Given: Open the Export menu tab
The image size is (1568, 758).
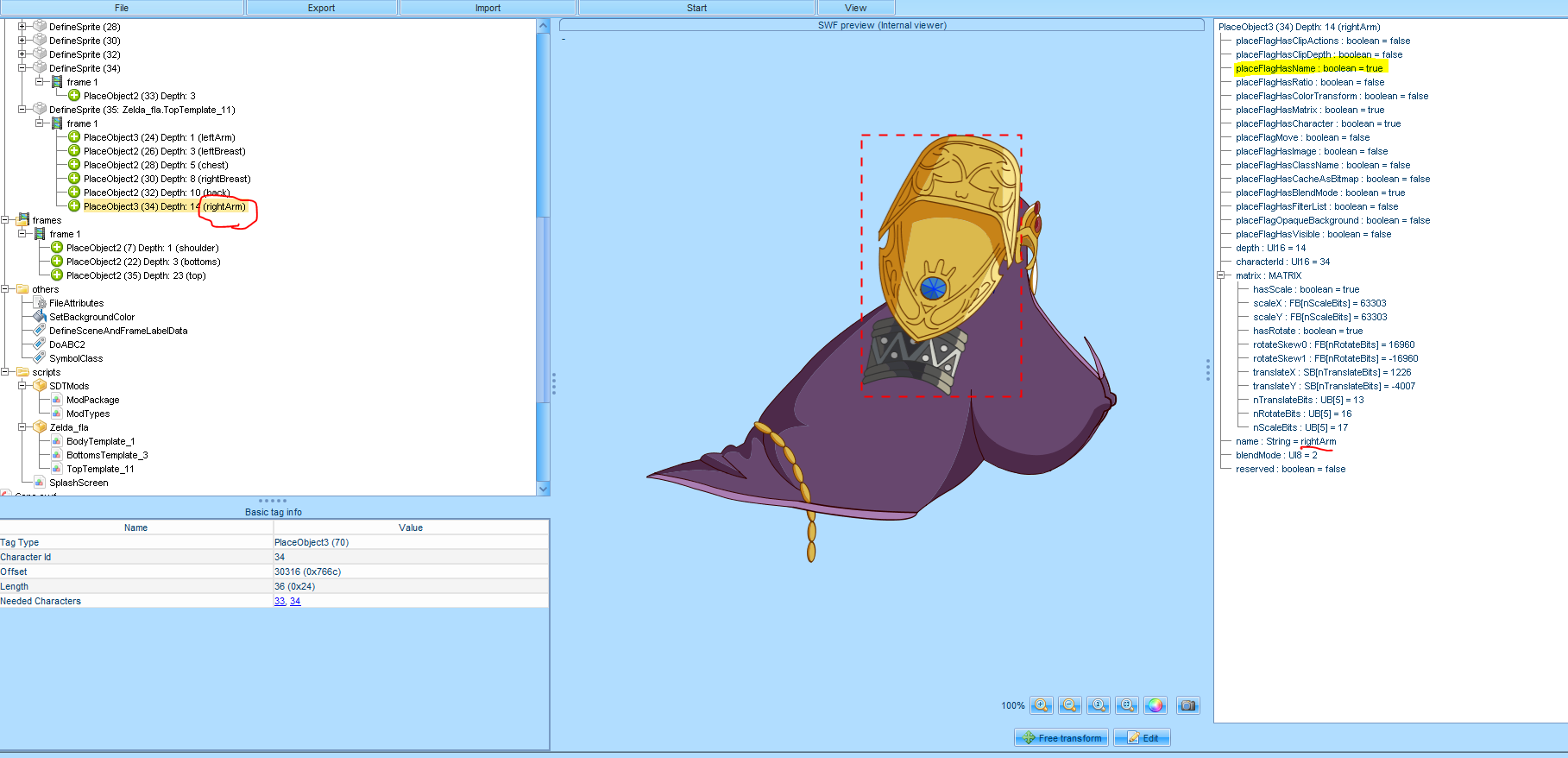Looking at the screenshot, I should tap(321, 8).
